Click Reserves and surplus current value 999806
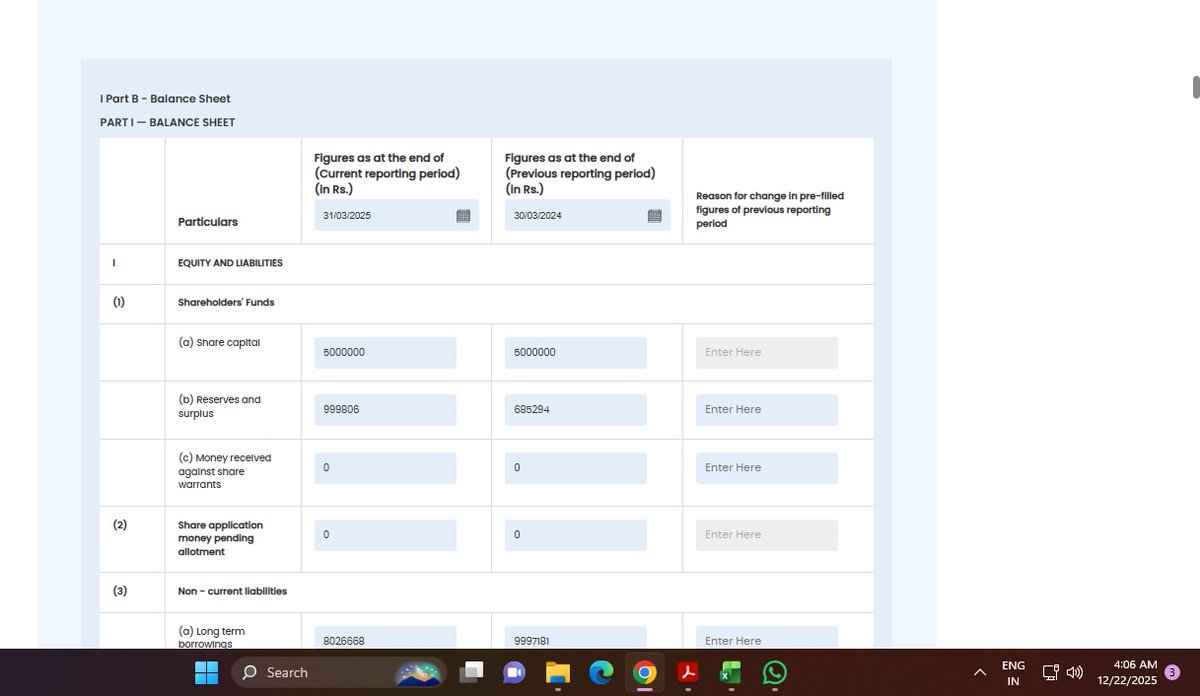 tap(385, 410)
